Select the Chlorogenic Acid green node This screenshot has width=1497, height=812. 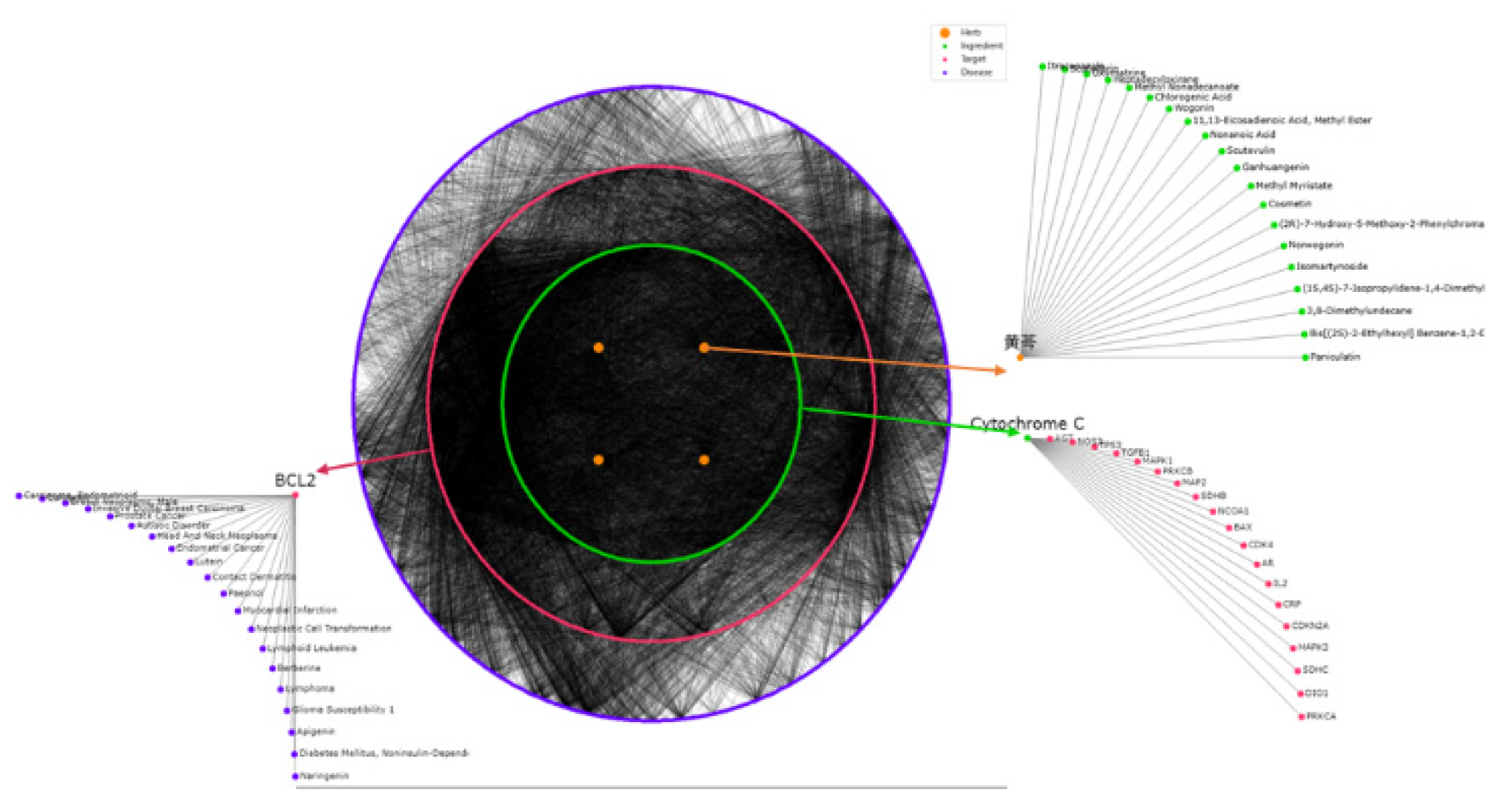coord(1150,97)
